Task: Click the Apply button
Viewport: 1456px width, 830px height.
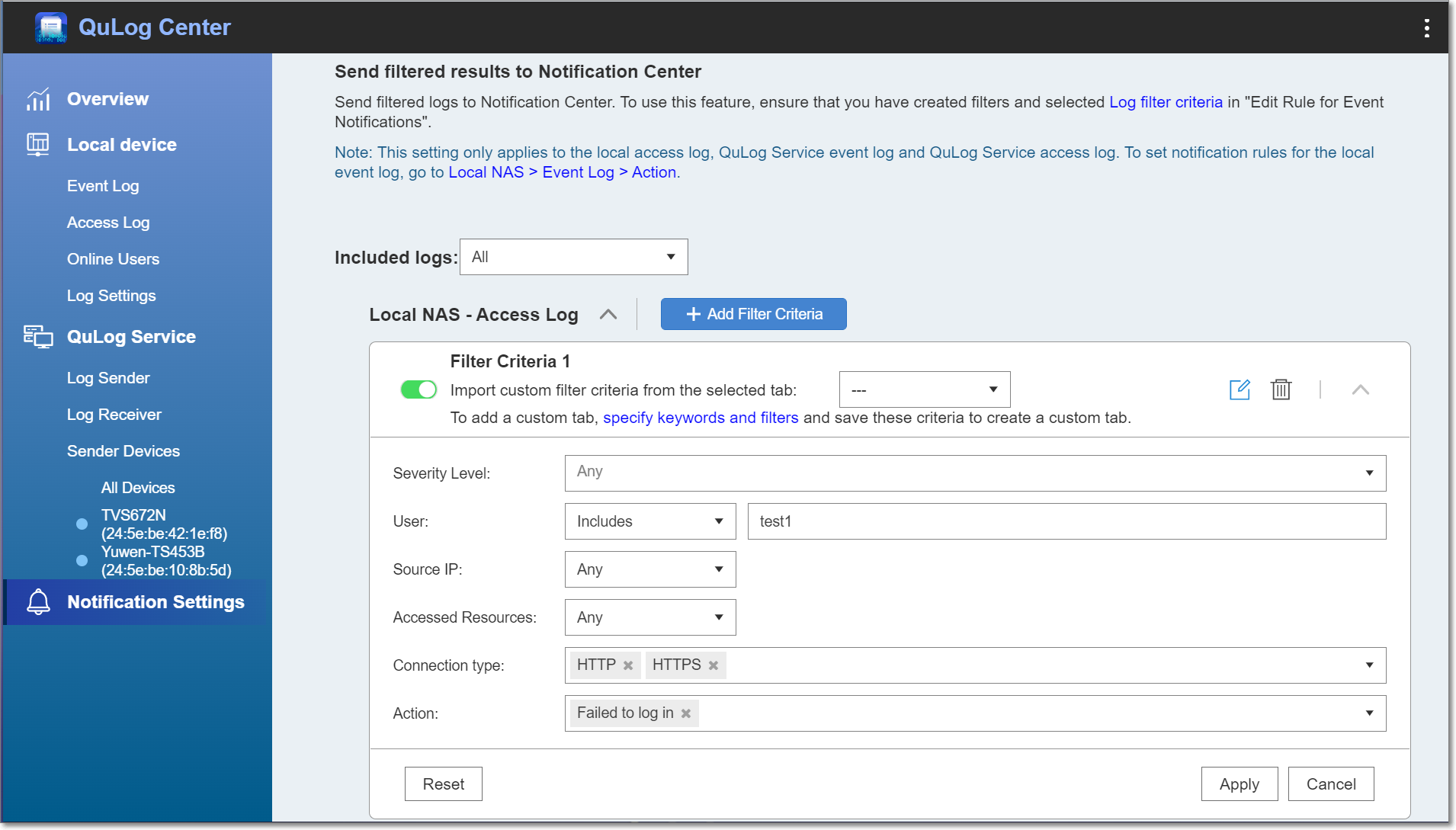Action: (1240, 784)
